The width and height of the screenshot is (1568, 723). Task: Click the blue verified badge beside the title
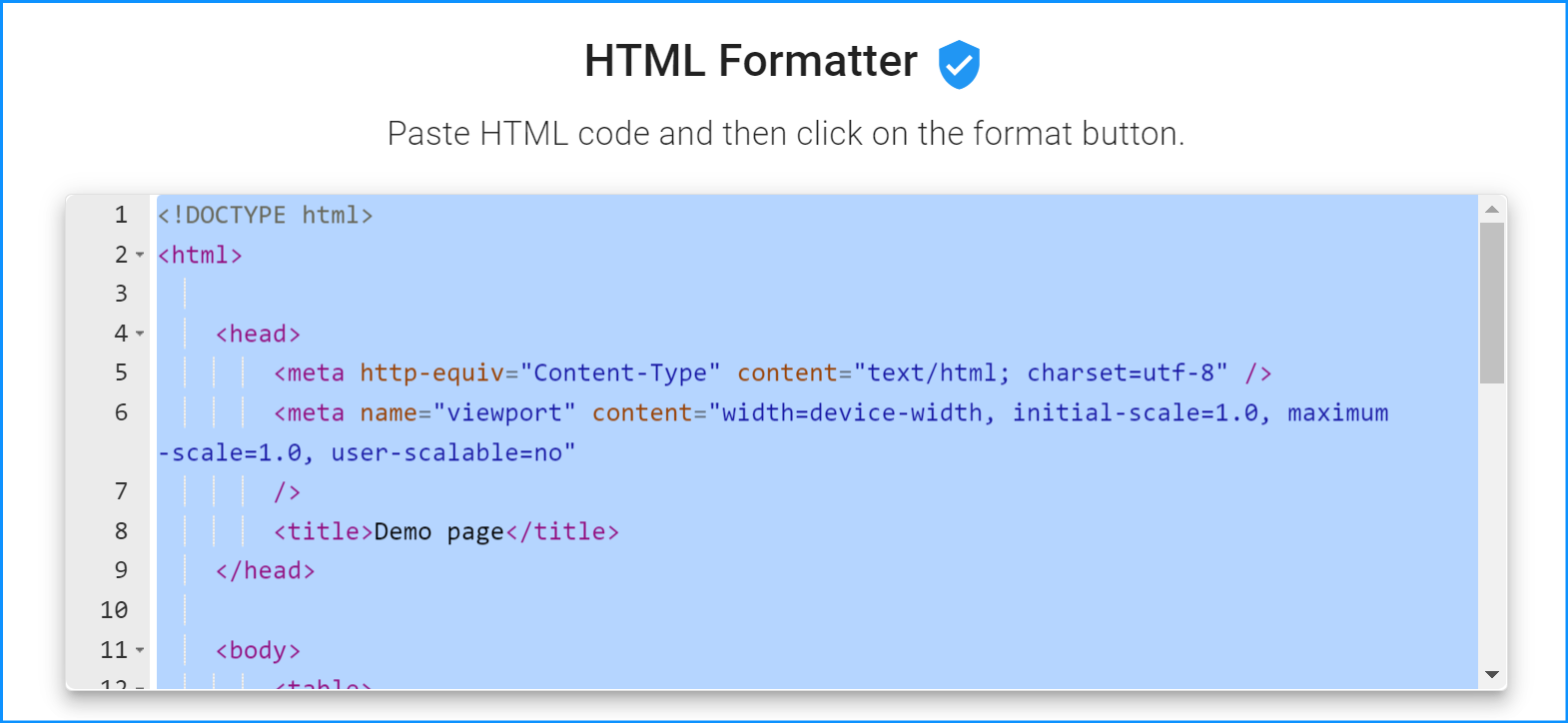[x=958, y=62]
